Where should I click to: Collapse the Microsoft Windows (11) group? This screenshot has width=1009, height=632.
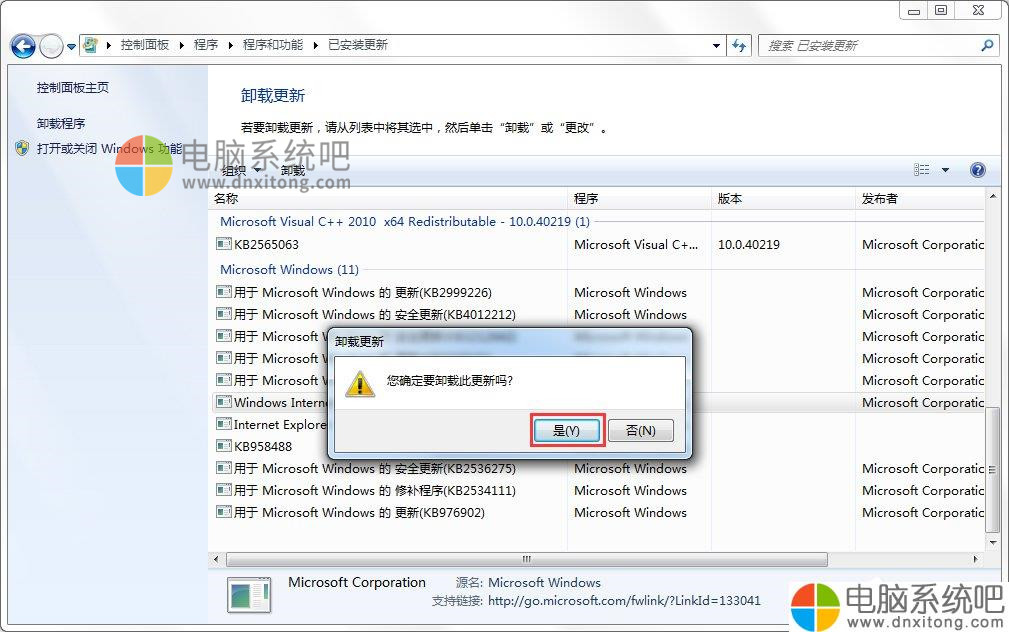coord(290,270)
